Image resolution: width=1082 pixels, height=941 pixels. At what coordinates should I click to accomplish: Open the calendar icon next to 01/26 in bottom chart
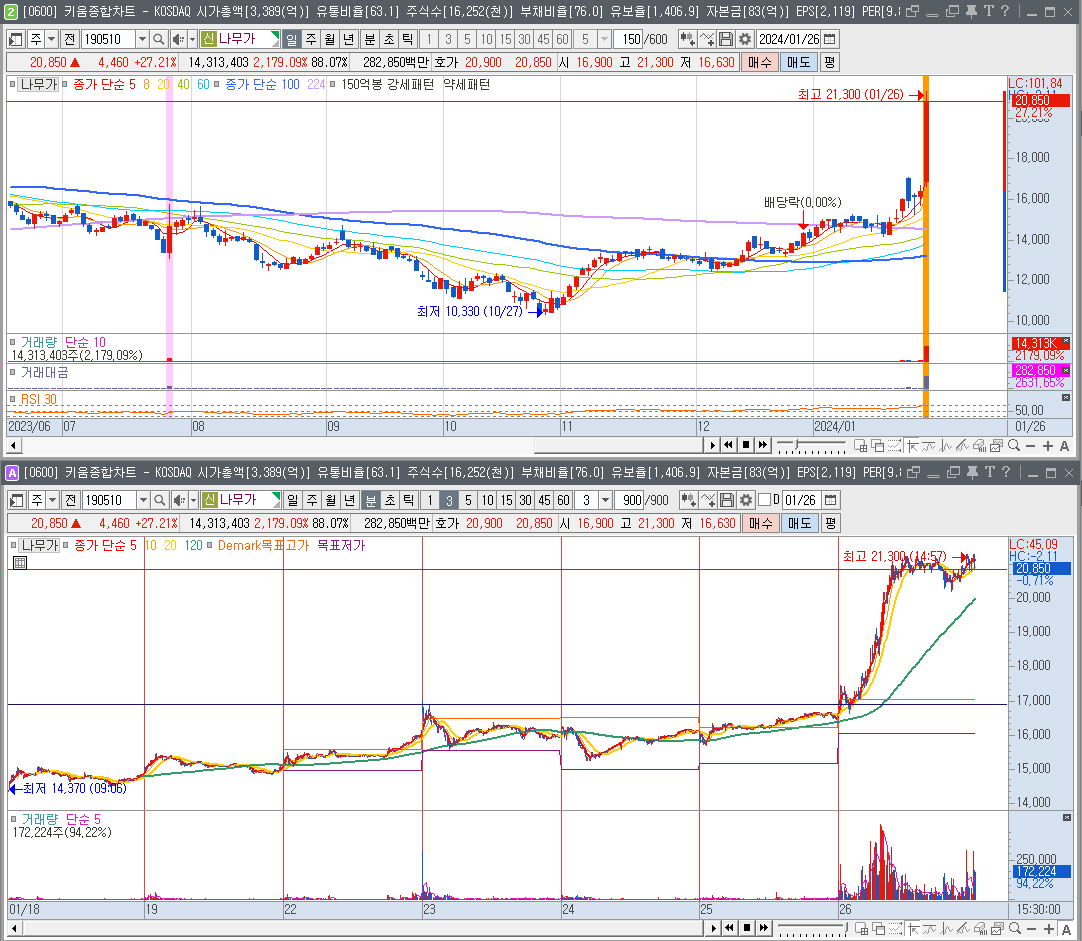pos(831,500)
